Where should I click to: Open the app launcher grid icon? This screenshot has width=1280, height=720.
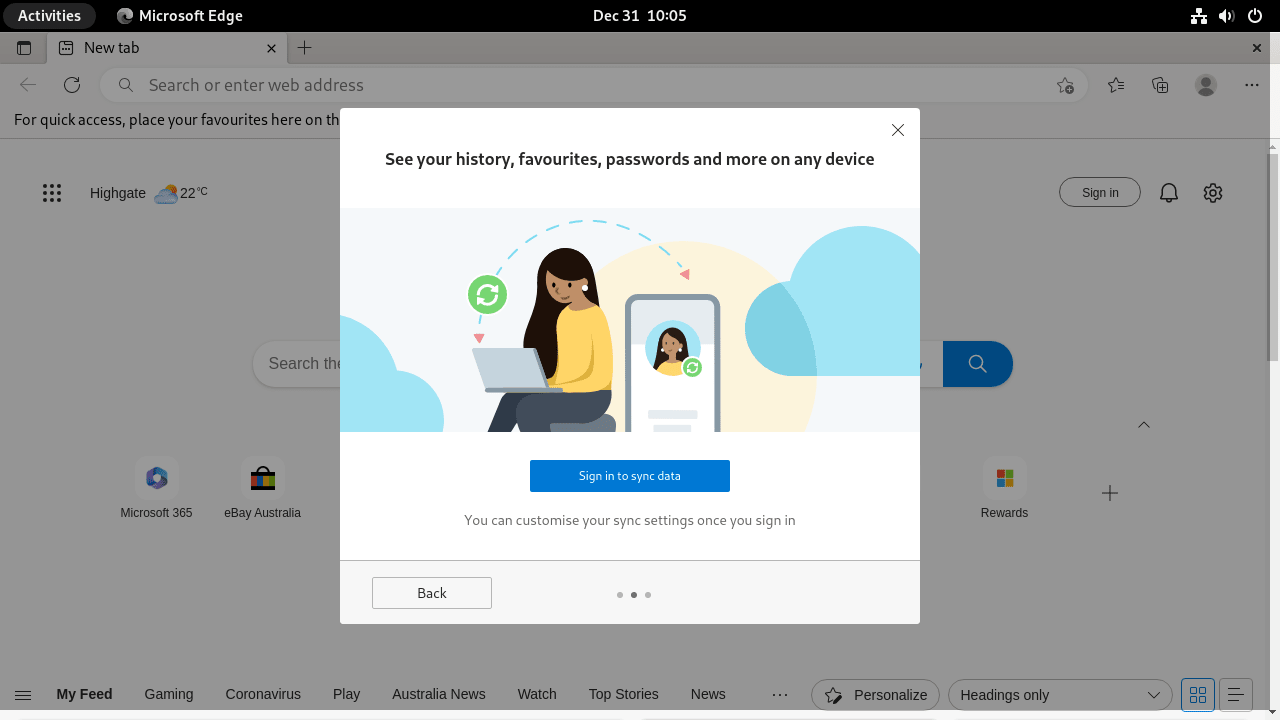[52, 192]
